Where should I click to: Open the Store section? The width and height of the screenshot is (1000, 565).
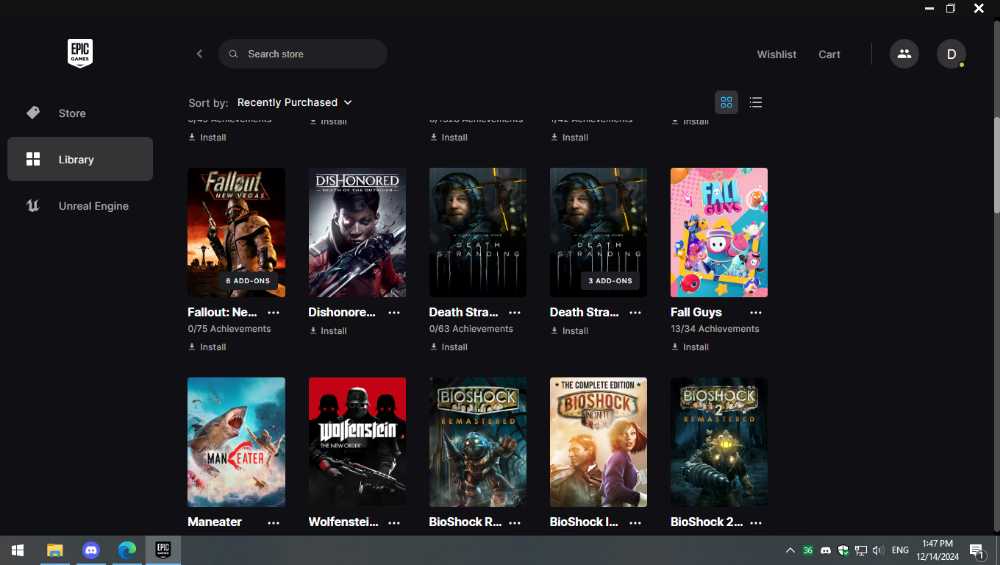click(80, 113)
